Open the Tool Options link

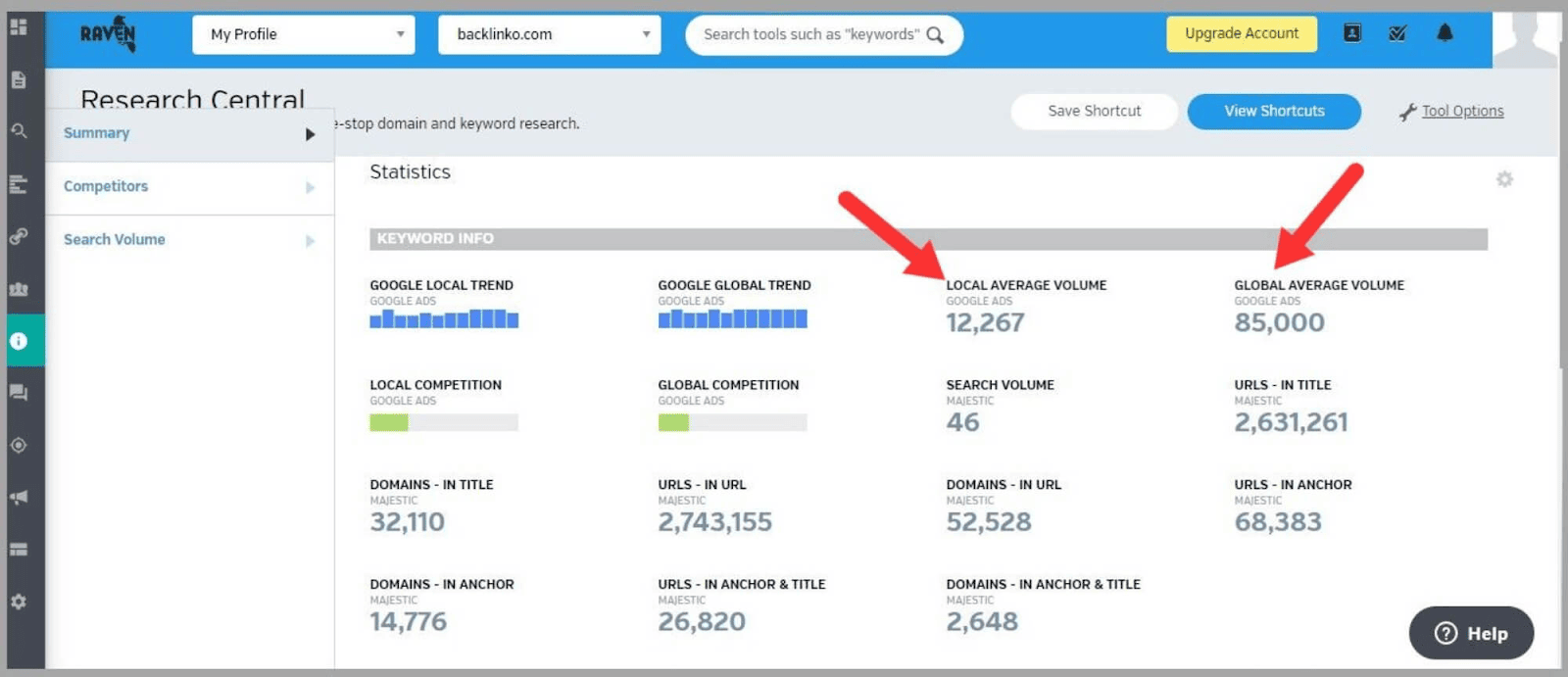1462,112
